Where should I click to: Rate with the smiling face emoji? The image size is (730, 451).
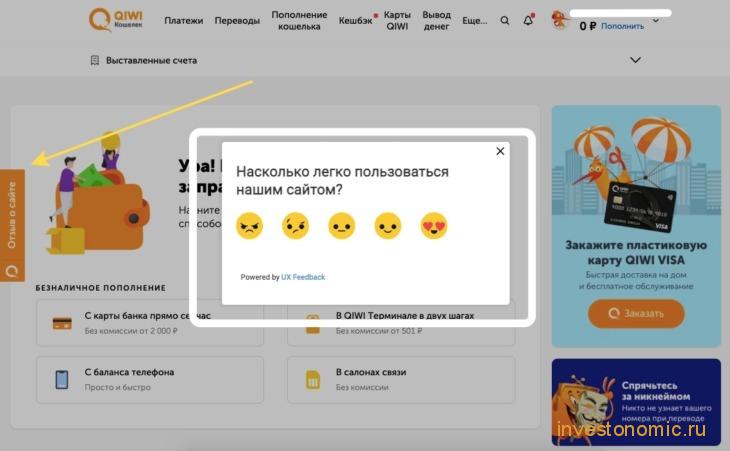[388, 226]
